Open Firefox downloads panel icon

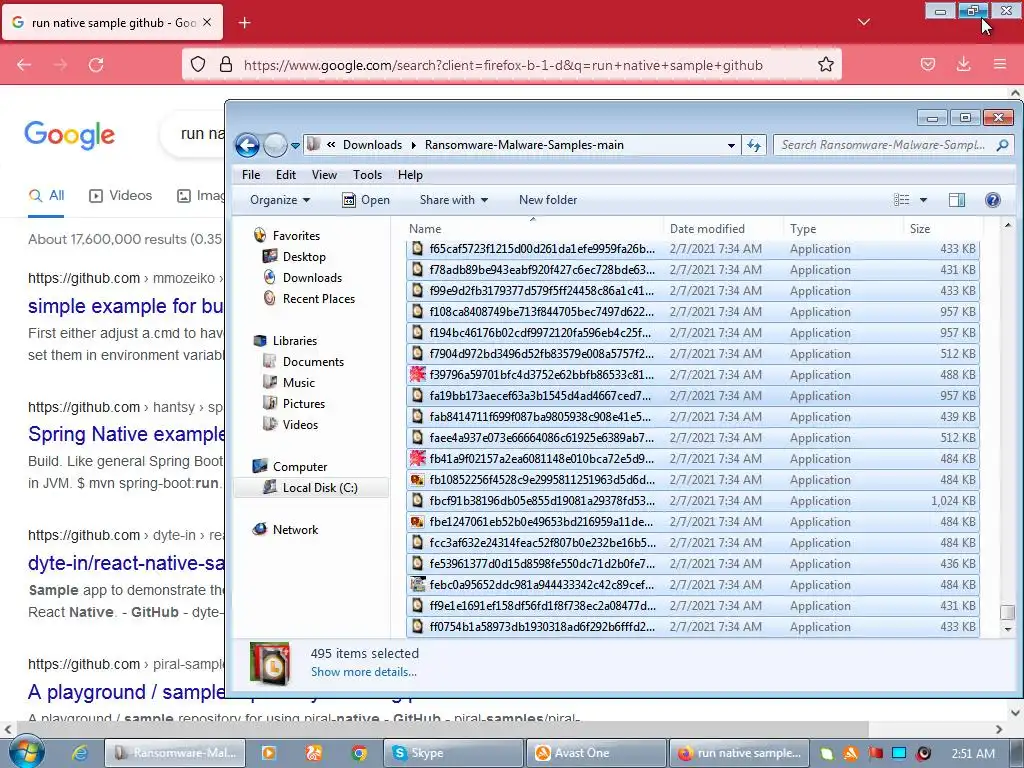click(963, 64)
